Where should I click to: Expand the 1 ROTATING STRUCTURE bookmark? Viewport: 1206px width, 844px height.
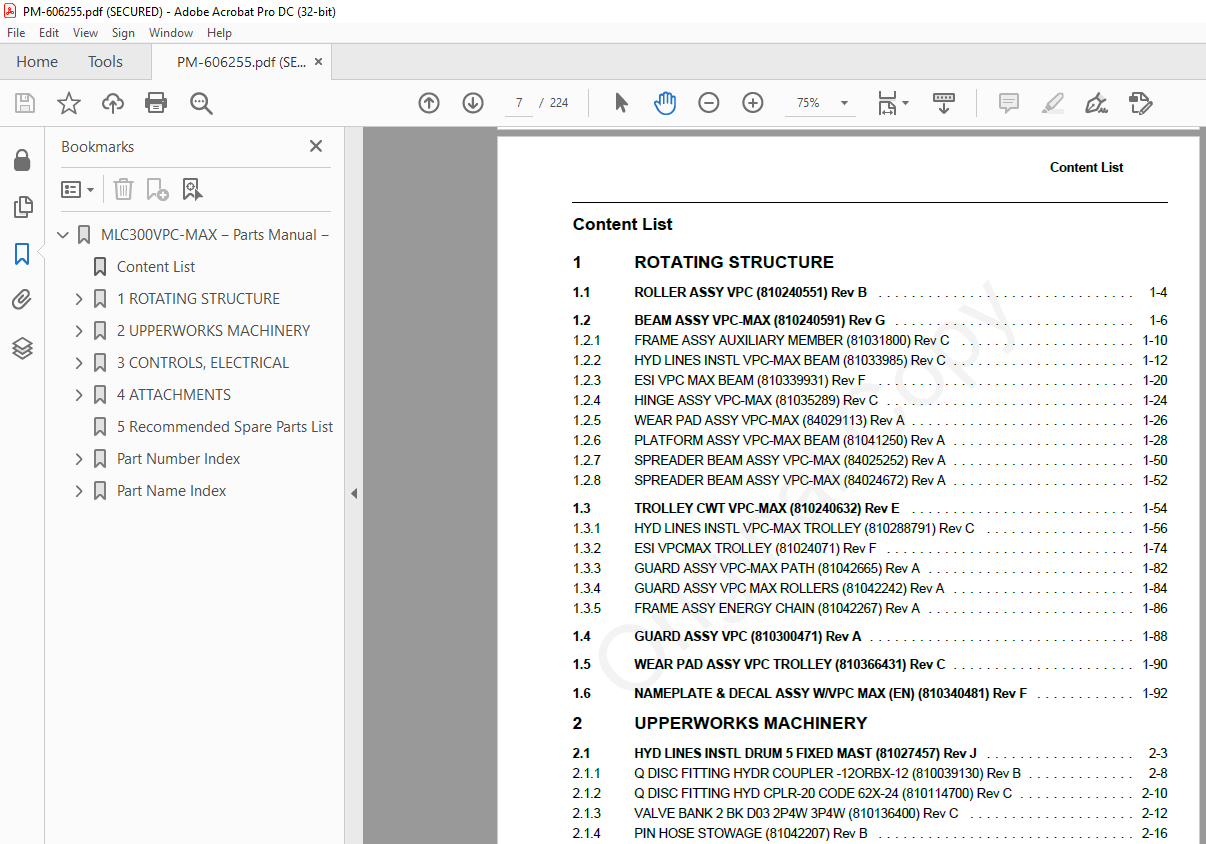pyautogui.click(x=79, y=299)
